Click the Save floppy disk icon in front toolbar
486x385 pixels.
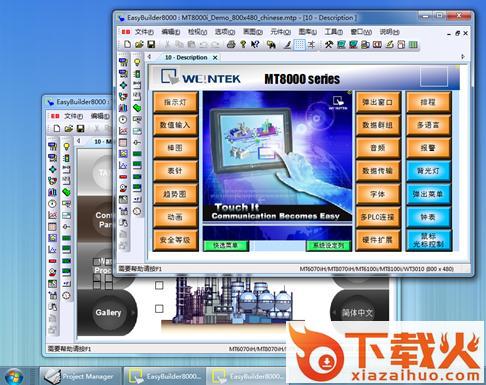151,44
